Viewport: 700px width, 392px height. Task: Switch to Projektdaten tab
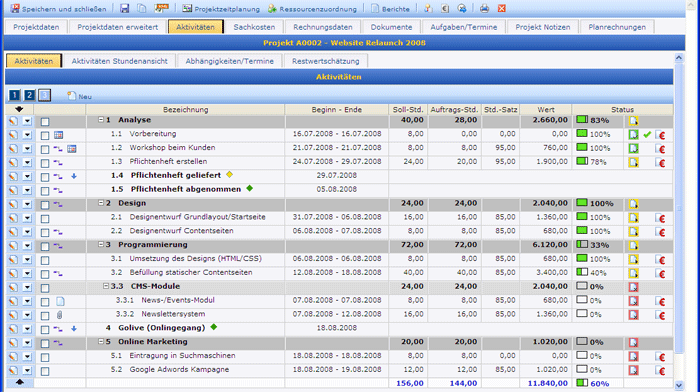(36, 27)
